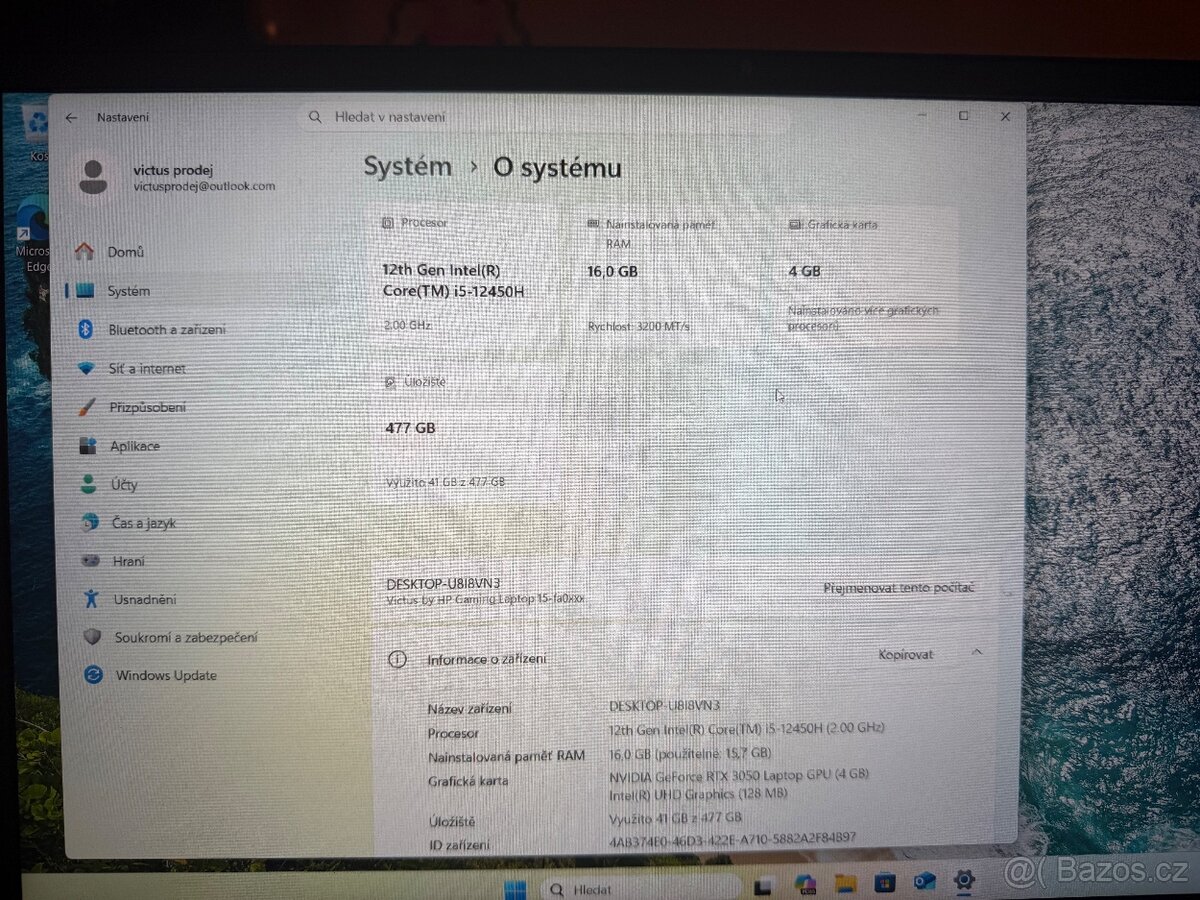Click the Název zařízení label
Image resolution: width=1200 pixels, height=900 pixels.
pos(469,709)
